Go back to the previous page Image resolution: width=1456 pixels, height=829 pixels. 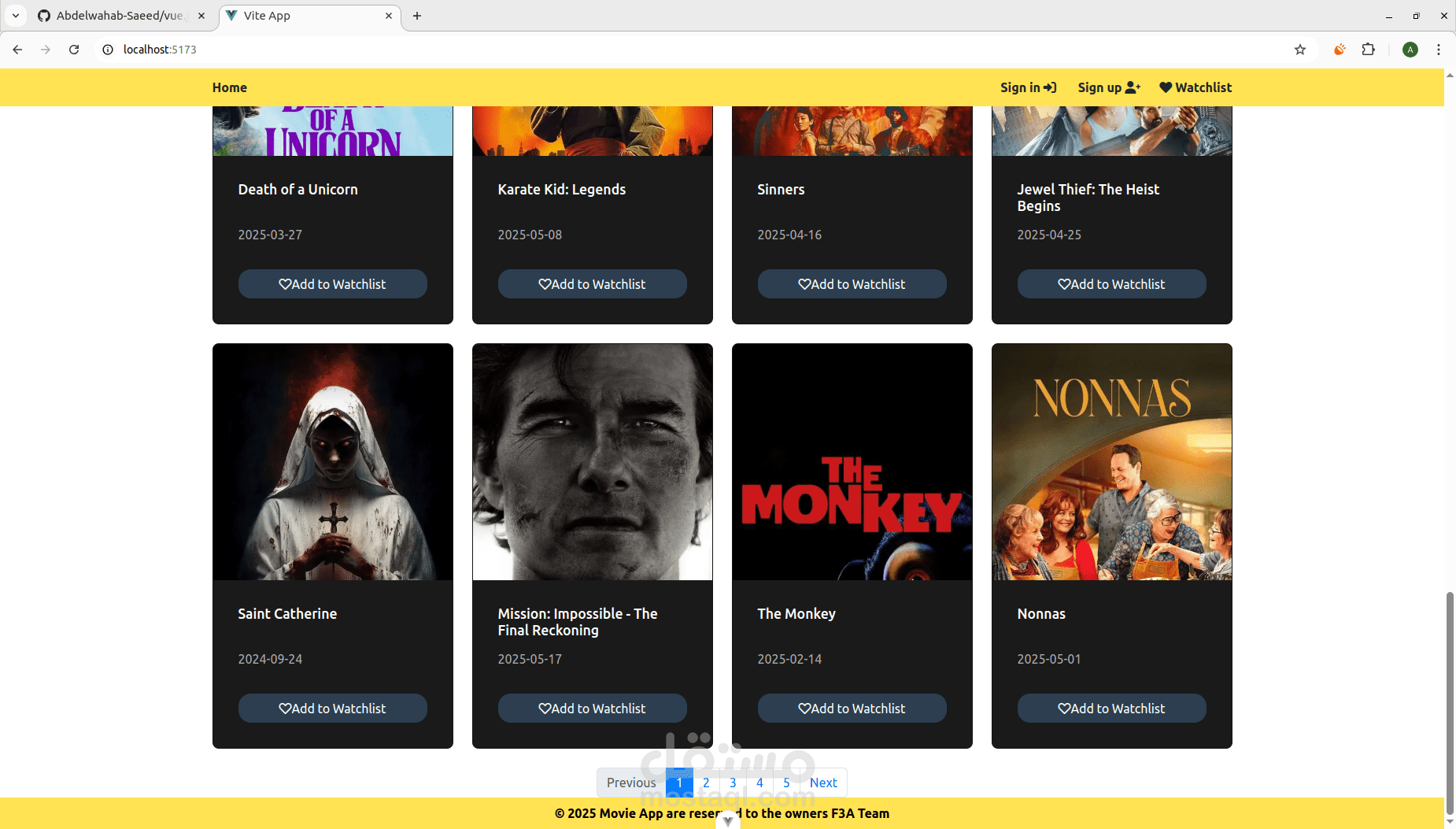(17, 50)
